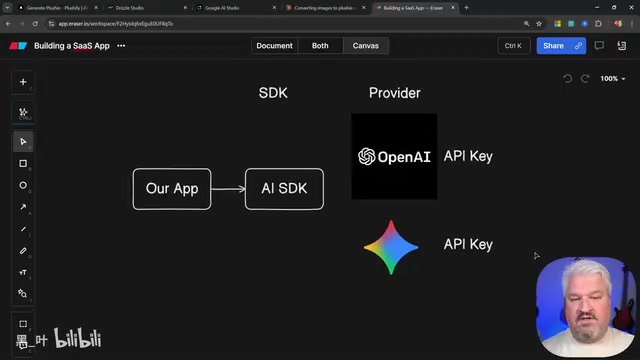Viewport: 640px width, 360px height.
Task: Select the AI SDK box on canvas
Action: (284, 189)
